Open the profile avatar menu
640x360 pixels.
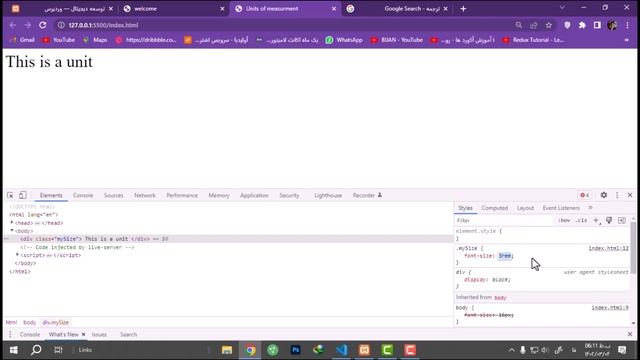pyautogui.click(x=612, y=25)
